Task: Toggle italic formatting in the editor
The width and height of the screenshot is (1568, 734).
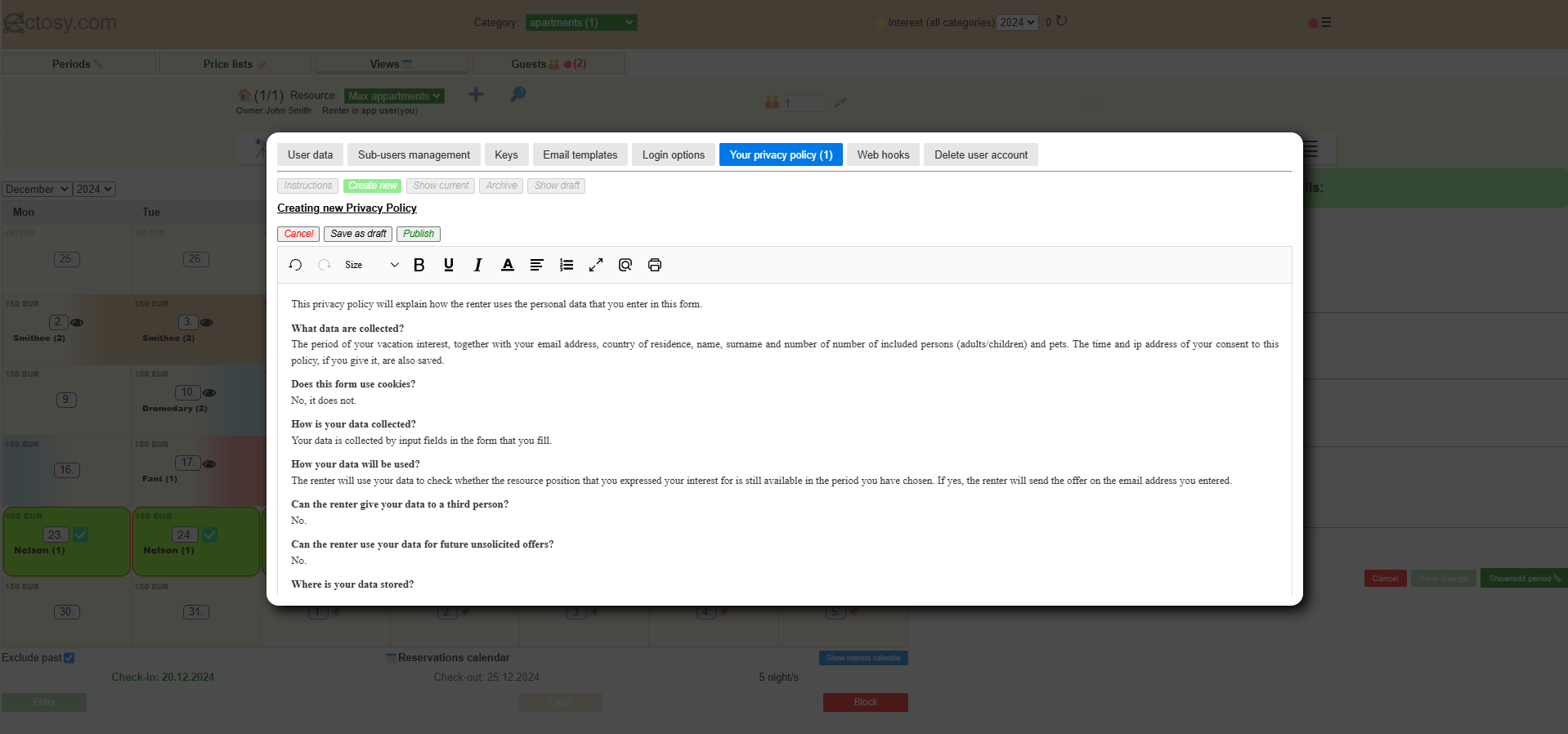Action: 478,265
